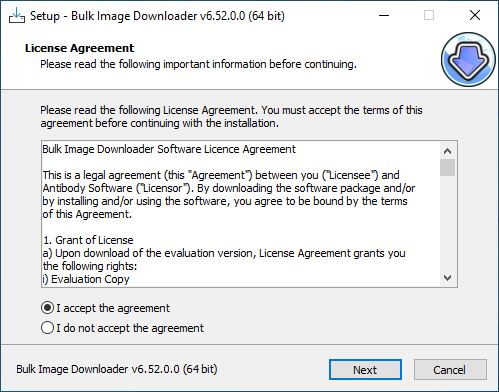The image size is (499, 392).
Task: Click the setup installer icon in title bar
Action: tap(16, 15)
